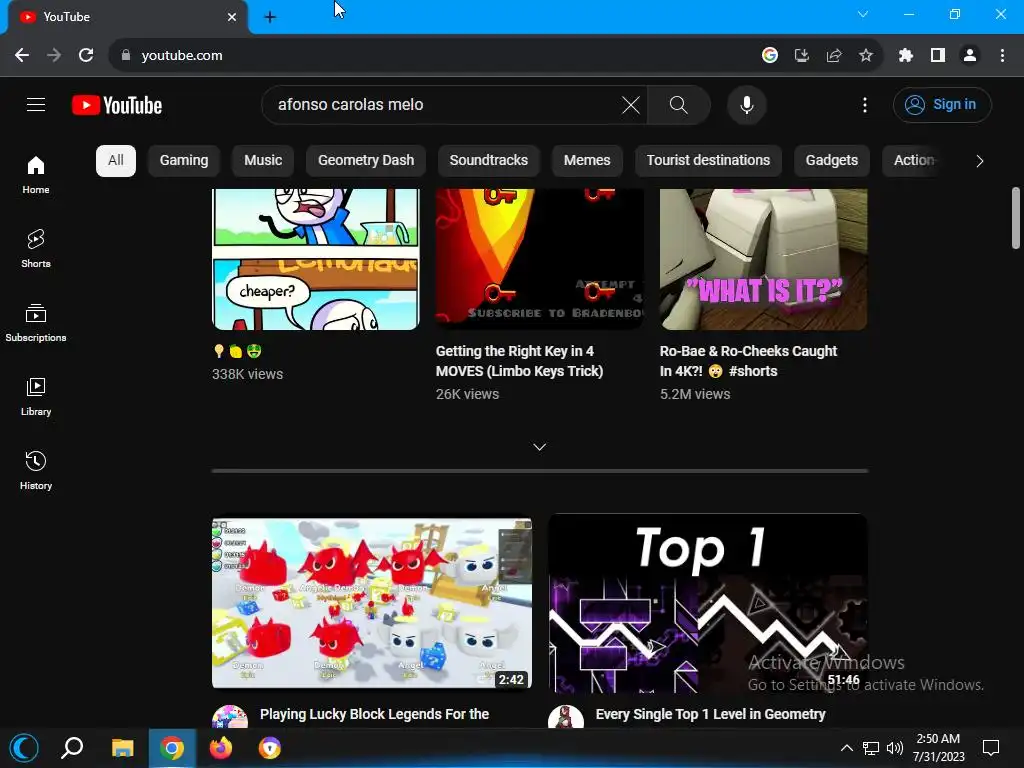1024x768 pixels.
Task: View site information lock icon
Action: pos(126,56)
